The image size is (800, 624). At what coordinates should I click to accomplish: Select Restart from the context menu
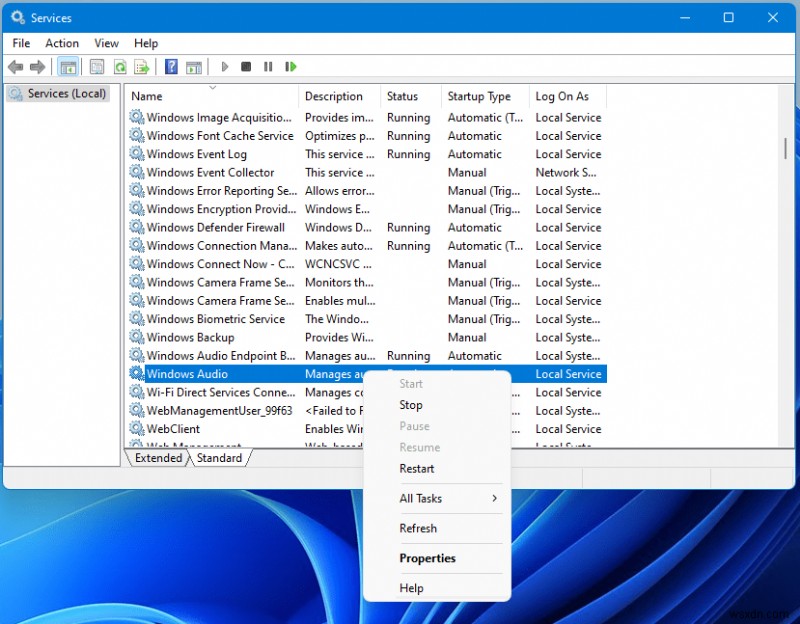click(x=417, y=468)
